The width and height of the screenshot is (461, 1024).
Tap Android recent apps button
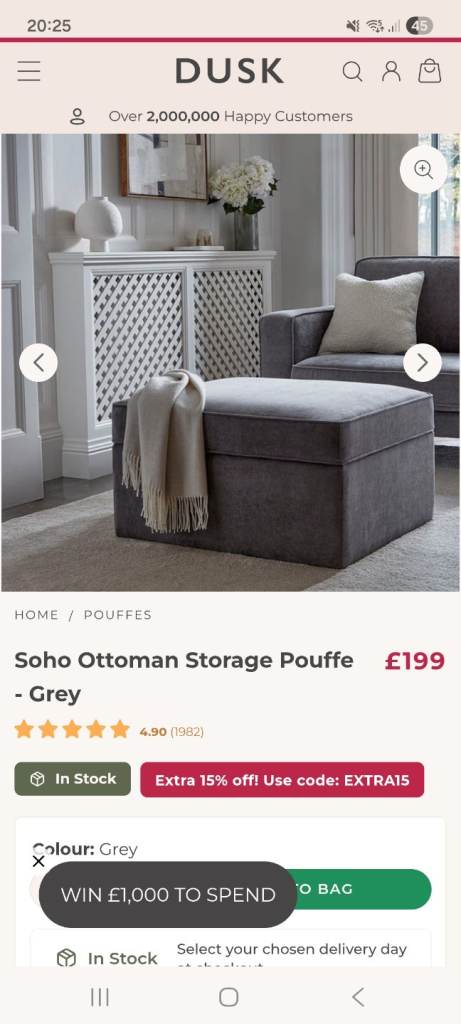pyautogui.click(x=100, y=997)
